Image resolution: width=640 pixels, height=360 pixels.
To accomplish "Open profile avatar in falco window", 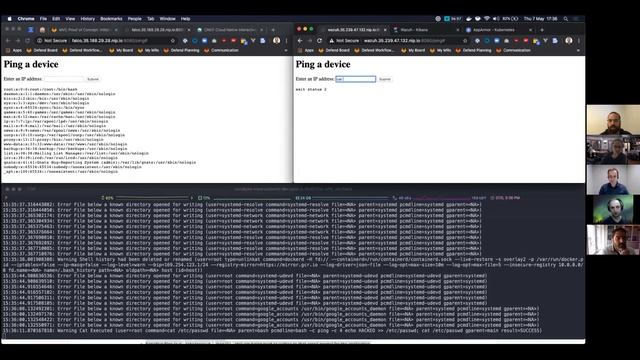I will (x=277, y=41).
